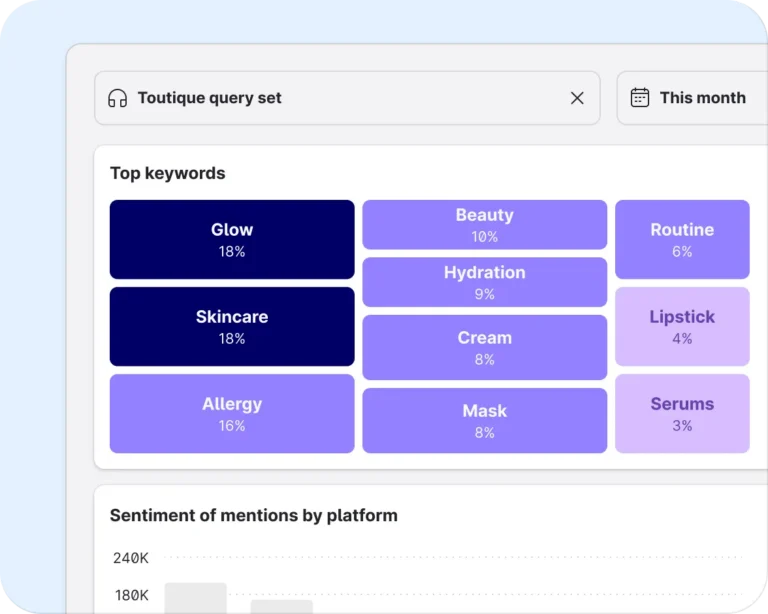Screen dimensions: 768x614
Task: Click the second gray bar in sentiment chart
Action: (282, 607)
